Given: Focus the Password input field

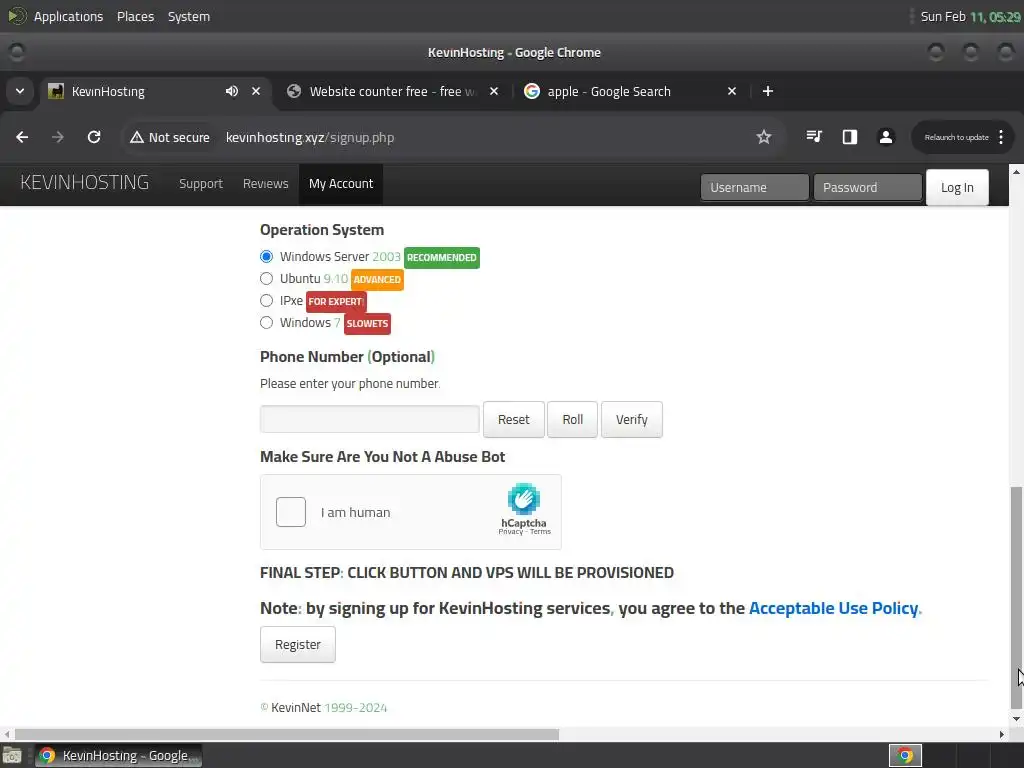Looking at the screenshot, I should pos(867,187).
